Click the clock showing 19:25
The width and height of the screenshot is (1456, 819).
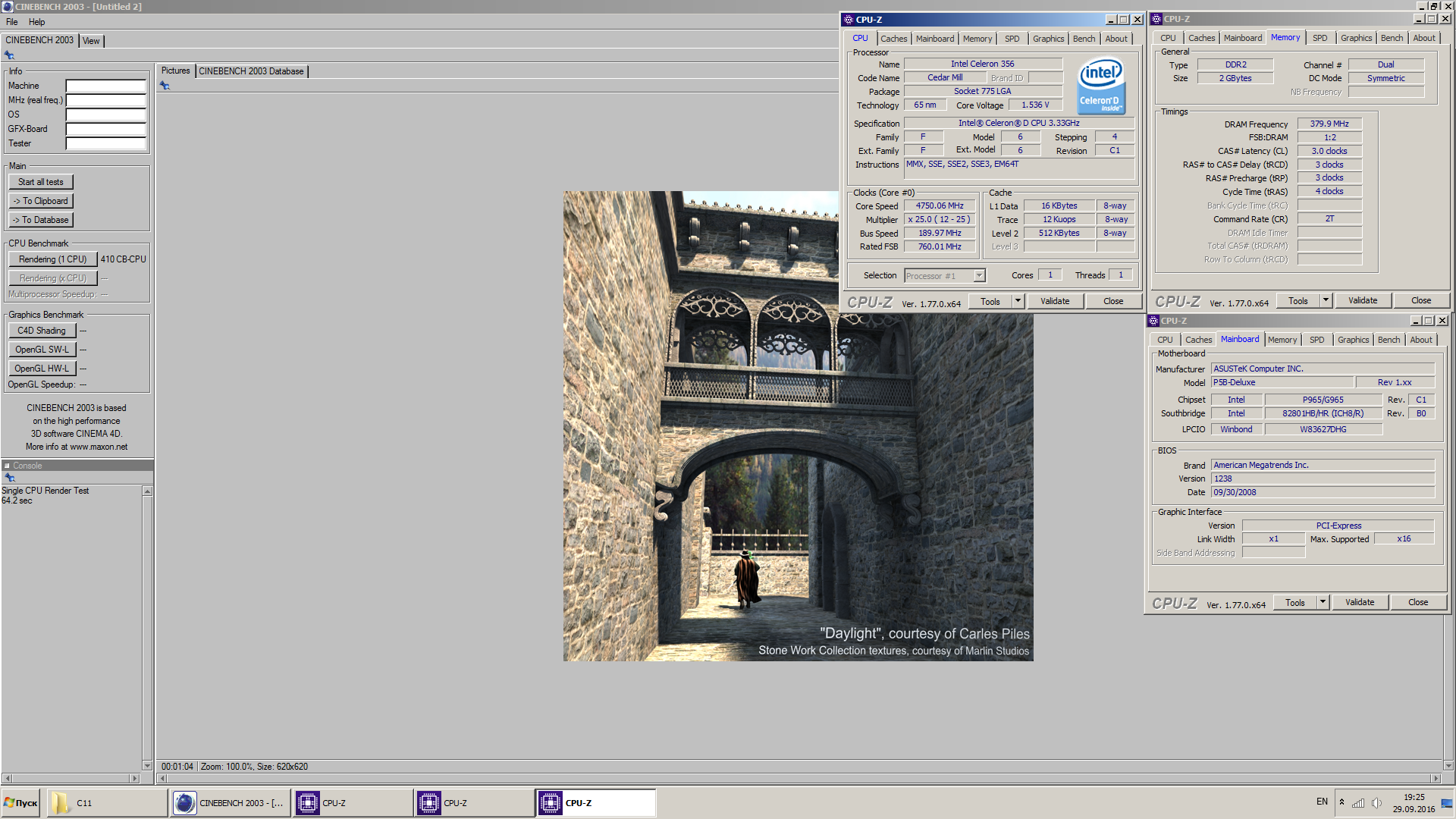[1414, 797]
